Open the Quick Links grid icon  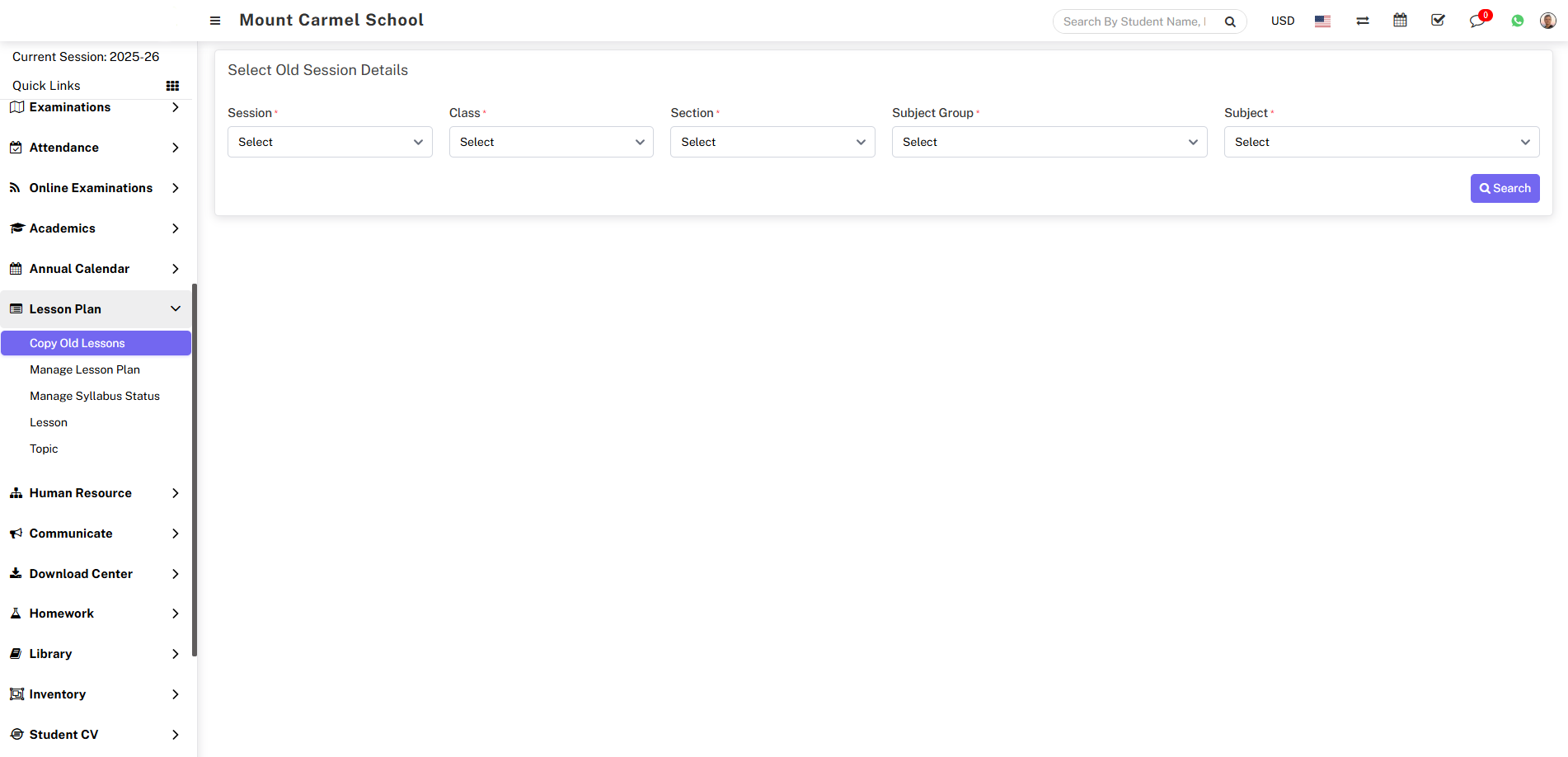click(x=172, y=86)
